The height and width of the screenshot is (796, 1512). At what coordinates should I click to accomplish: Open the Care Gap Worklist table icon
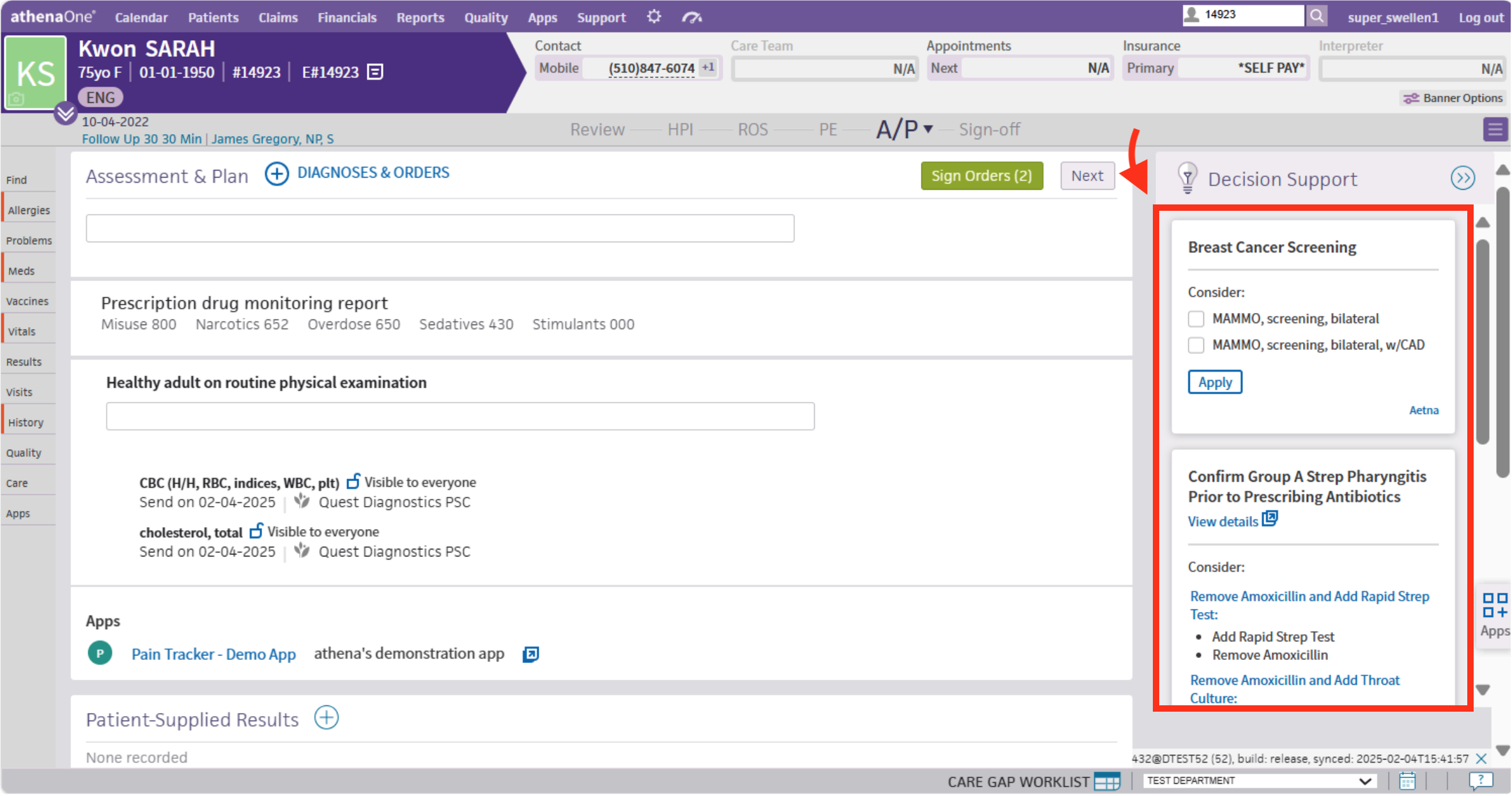1107,781
